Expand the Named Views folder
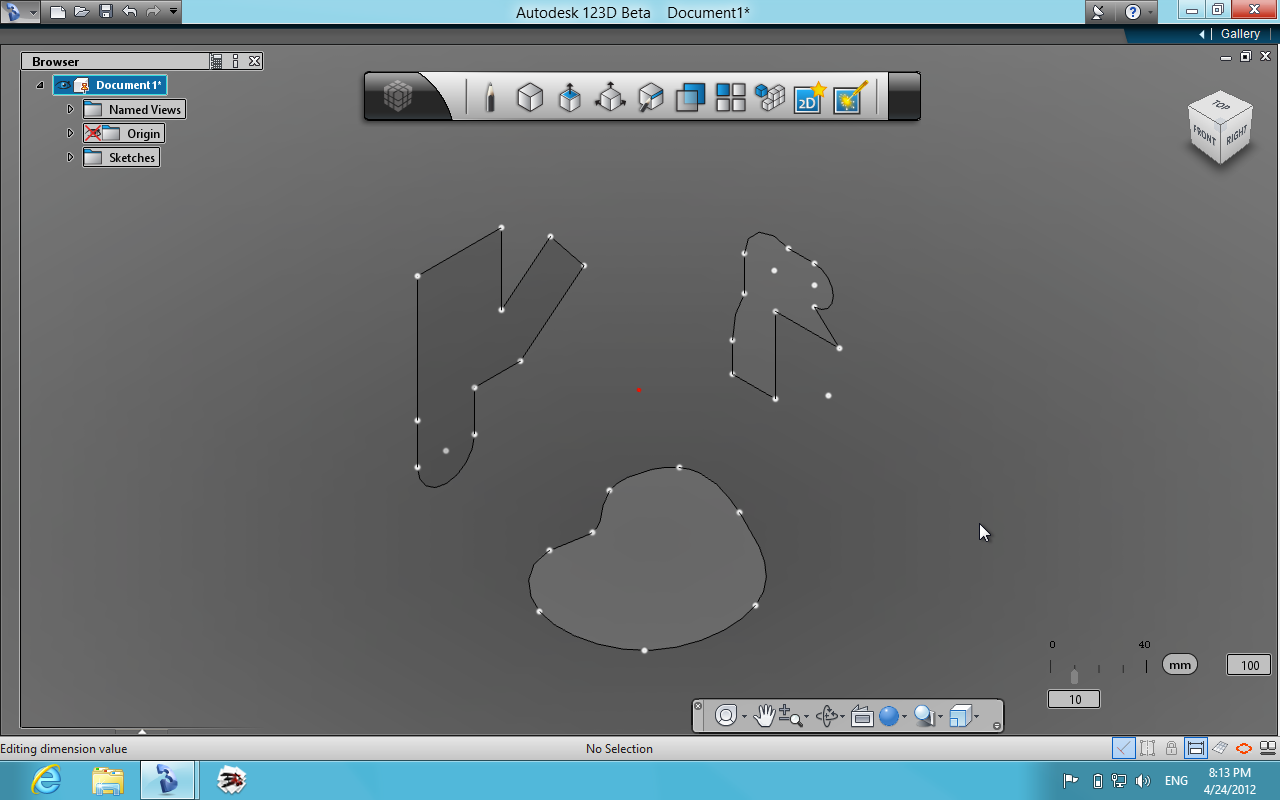This screenshot has height=800, width=1280. pyautogui.click(x=69, y=109)
